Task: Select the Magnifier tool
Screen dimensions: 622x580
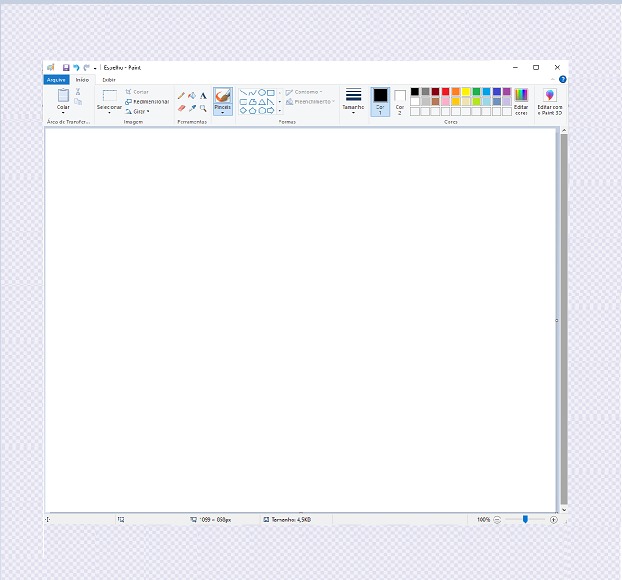Action: 203,108
